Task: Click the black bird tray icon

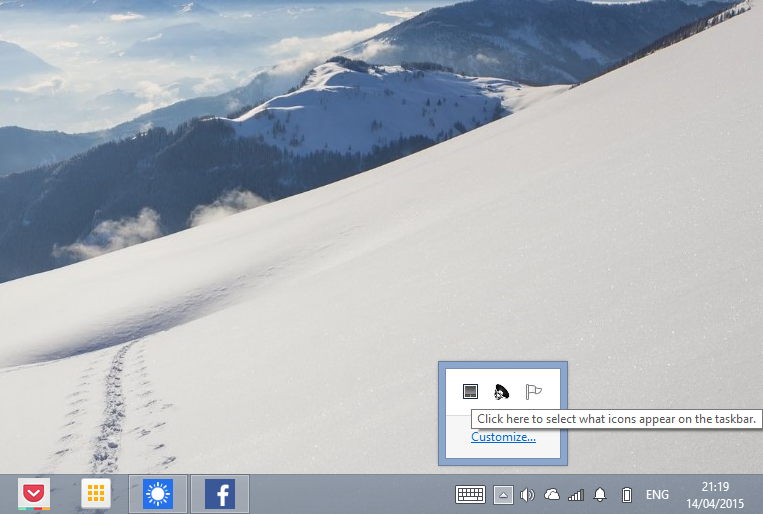Action: tap(501, 391)
